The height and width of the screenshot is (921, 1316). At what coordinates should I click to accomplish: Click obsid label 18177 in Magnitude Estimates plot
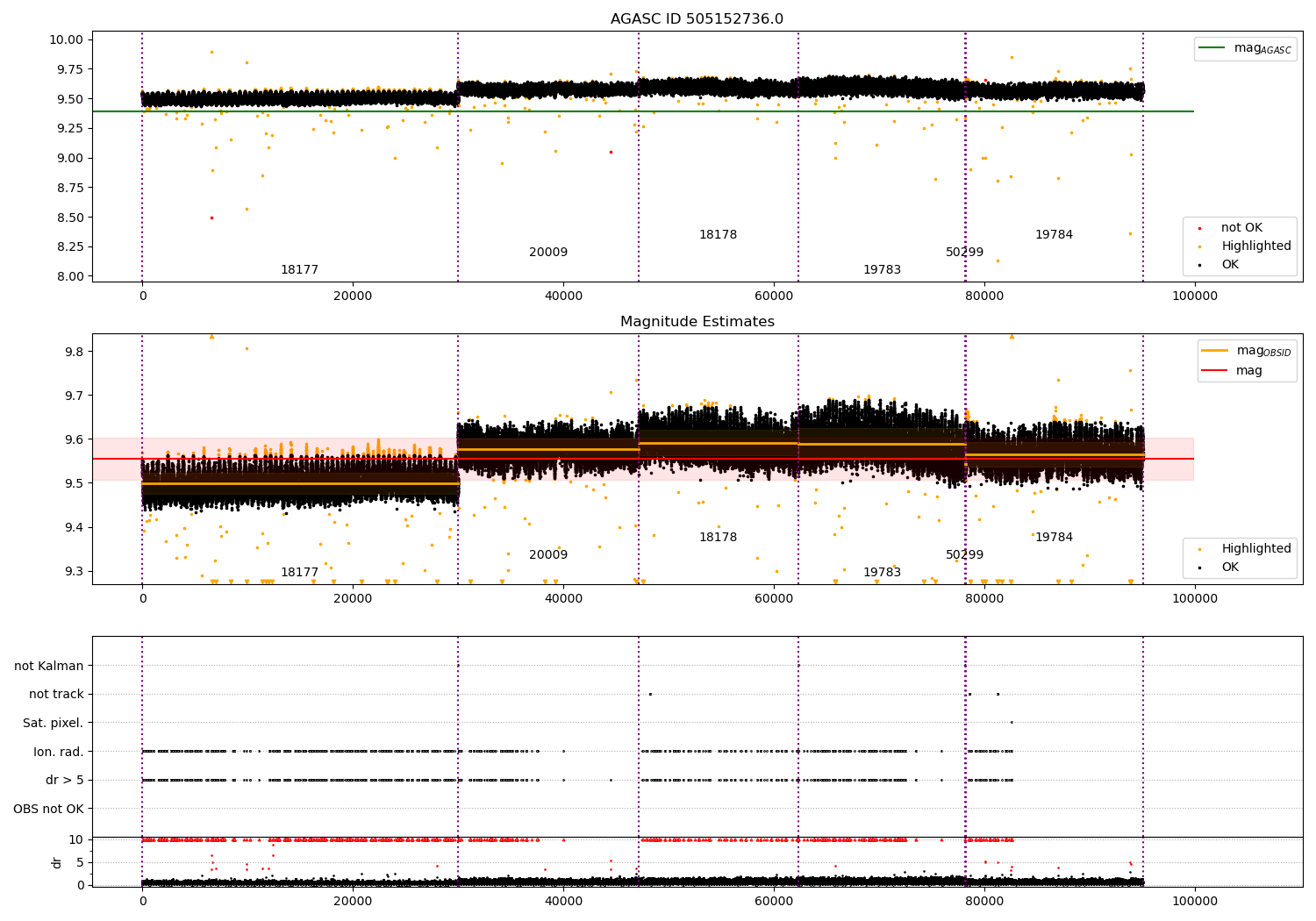click(299, 573)
